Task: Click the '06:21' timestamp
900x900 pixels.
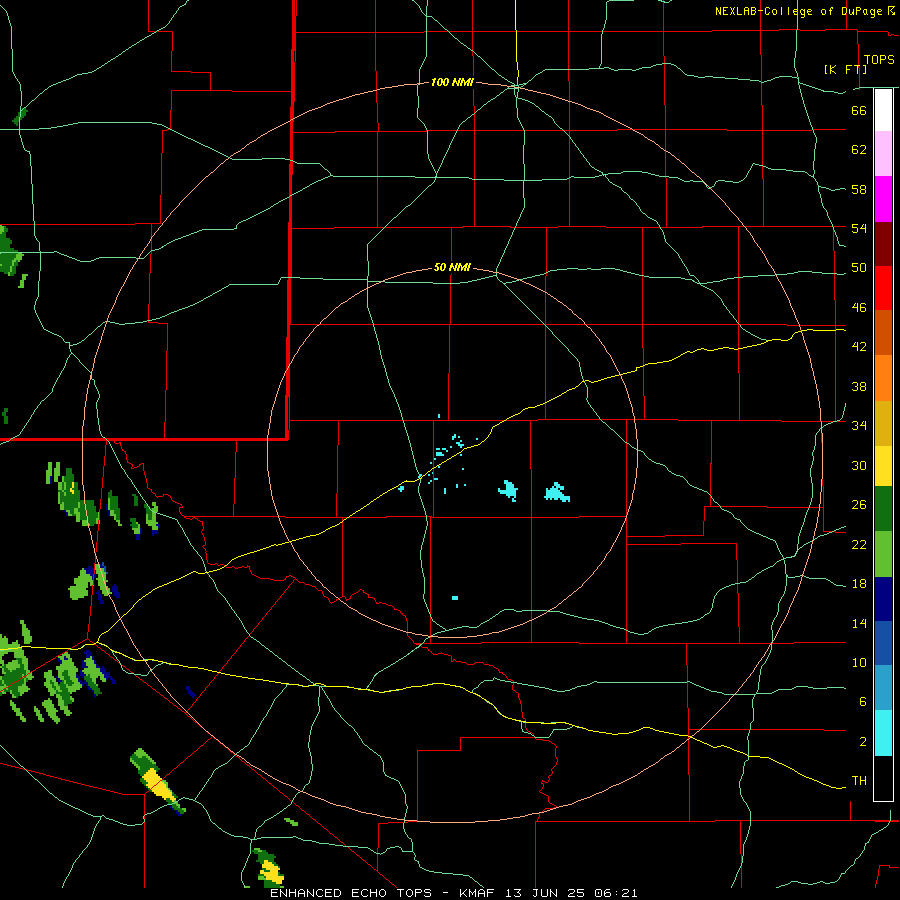Action: pyautogui.click(x=616, y=893)
